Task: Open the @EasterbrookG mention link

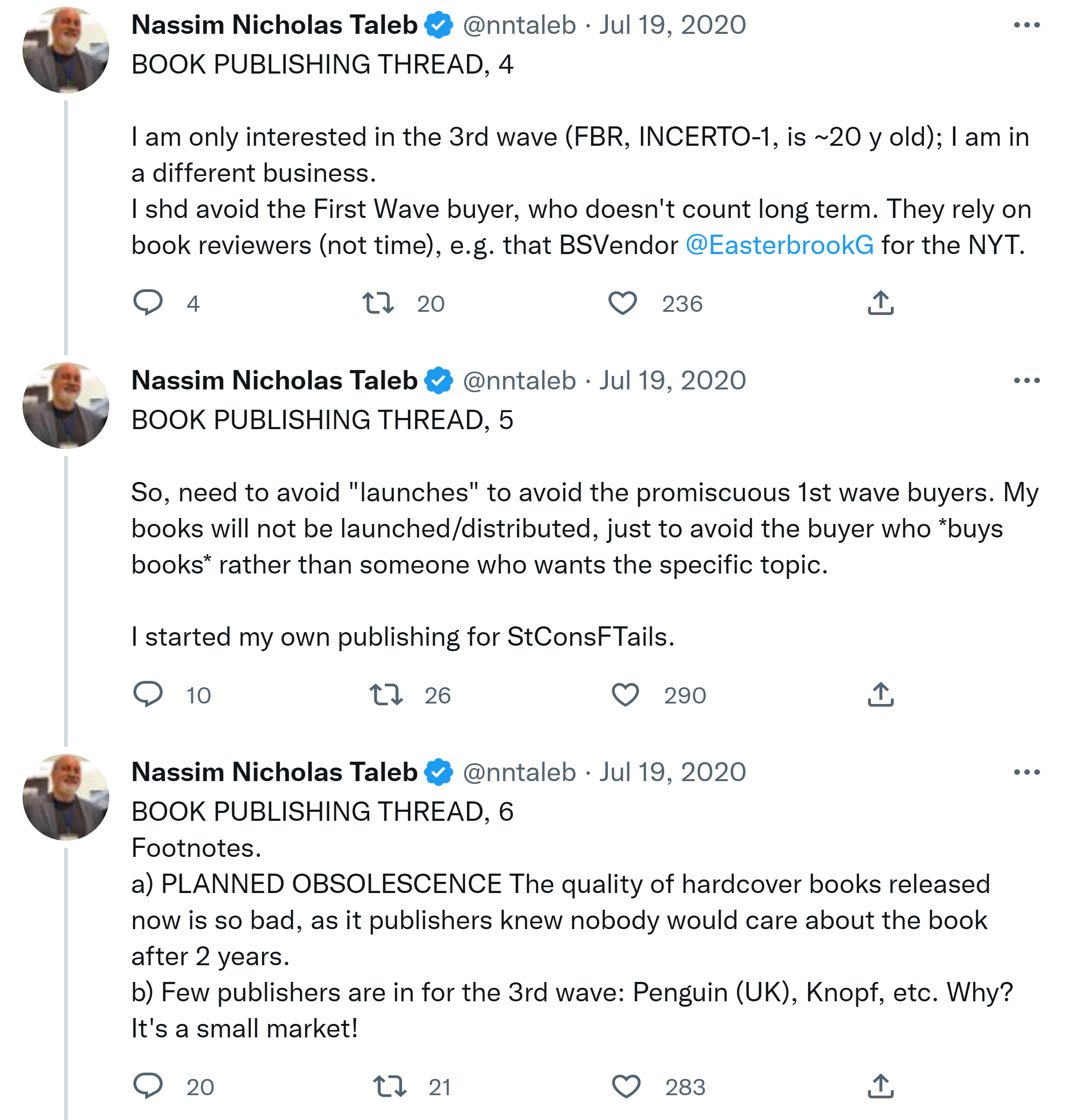Action: tap(779, 245)
